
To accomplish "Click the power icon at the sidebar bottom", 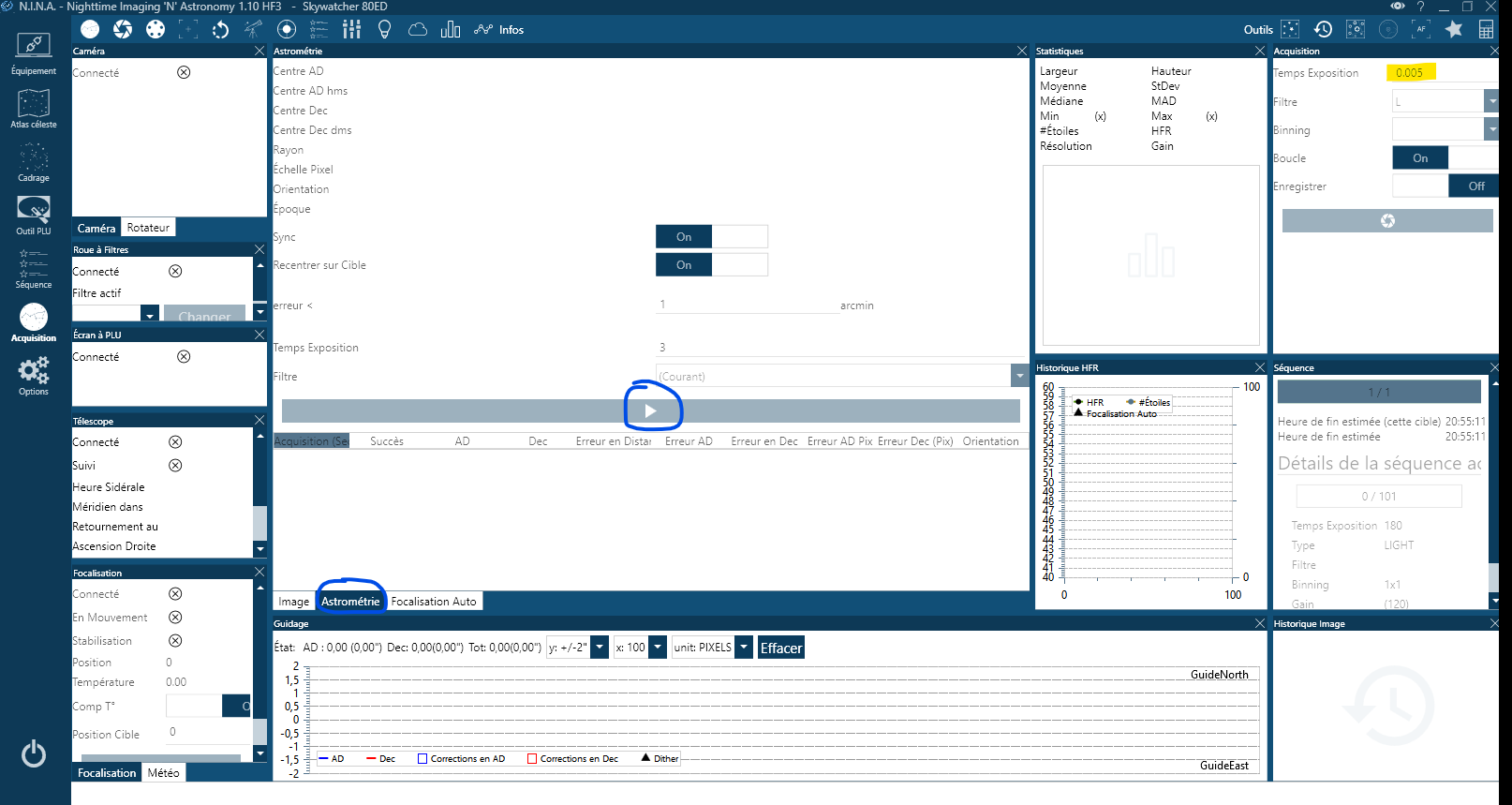I will [x=34, y=753].
